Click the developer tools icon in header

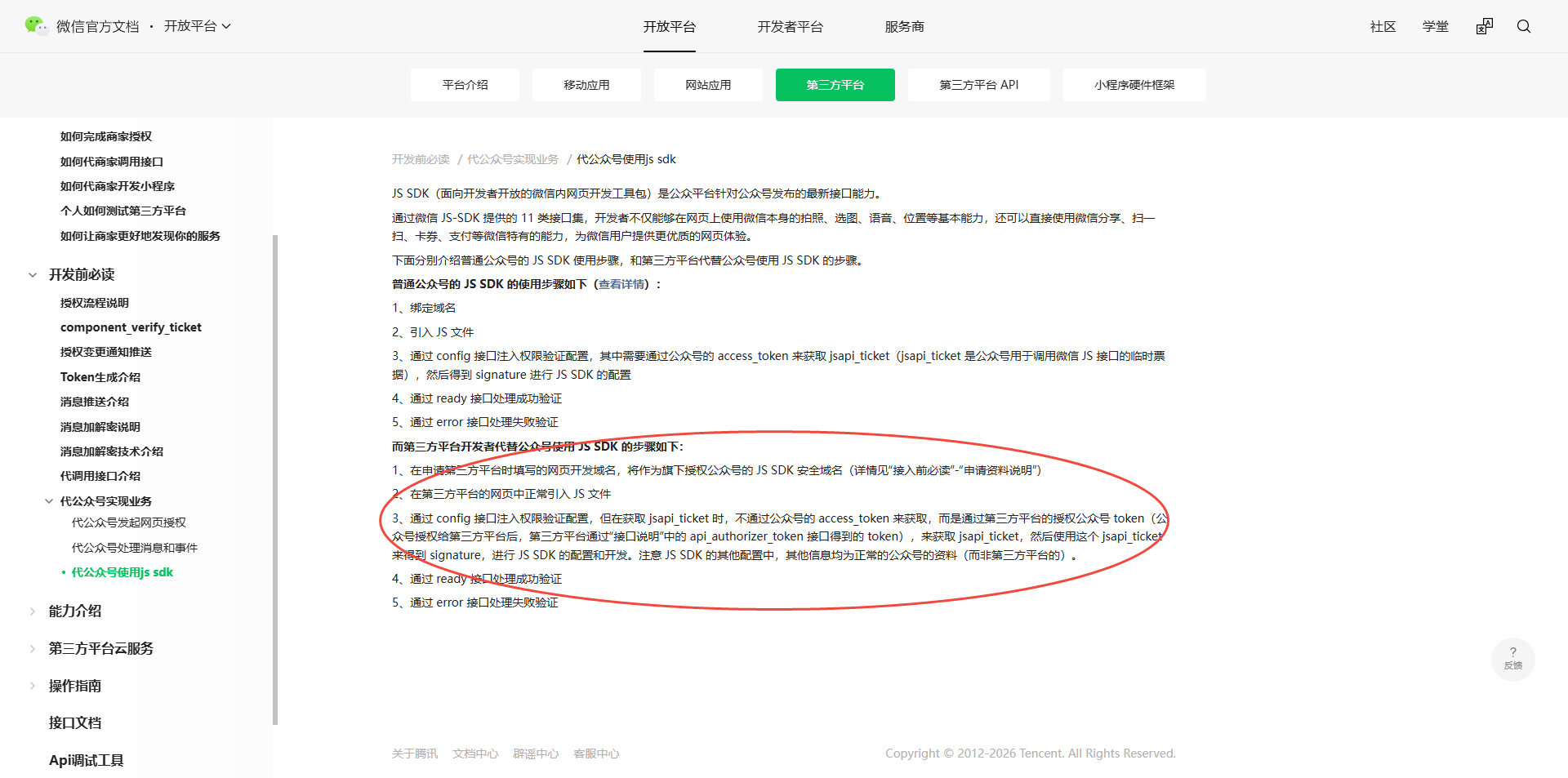pyautogui.click(x=1485, y=26)
